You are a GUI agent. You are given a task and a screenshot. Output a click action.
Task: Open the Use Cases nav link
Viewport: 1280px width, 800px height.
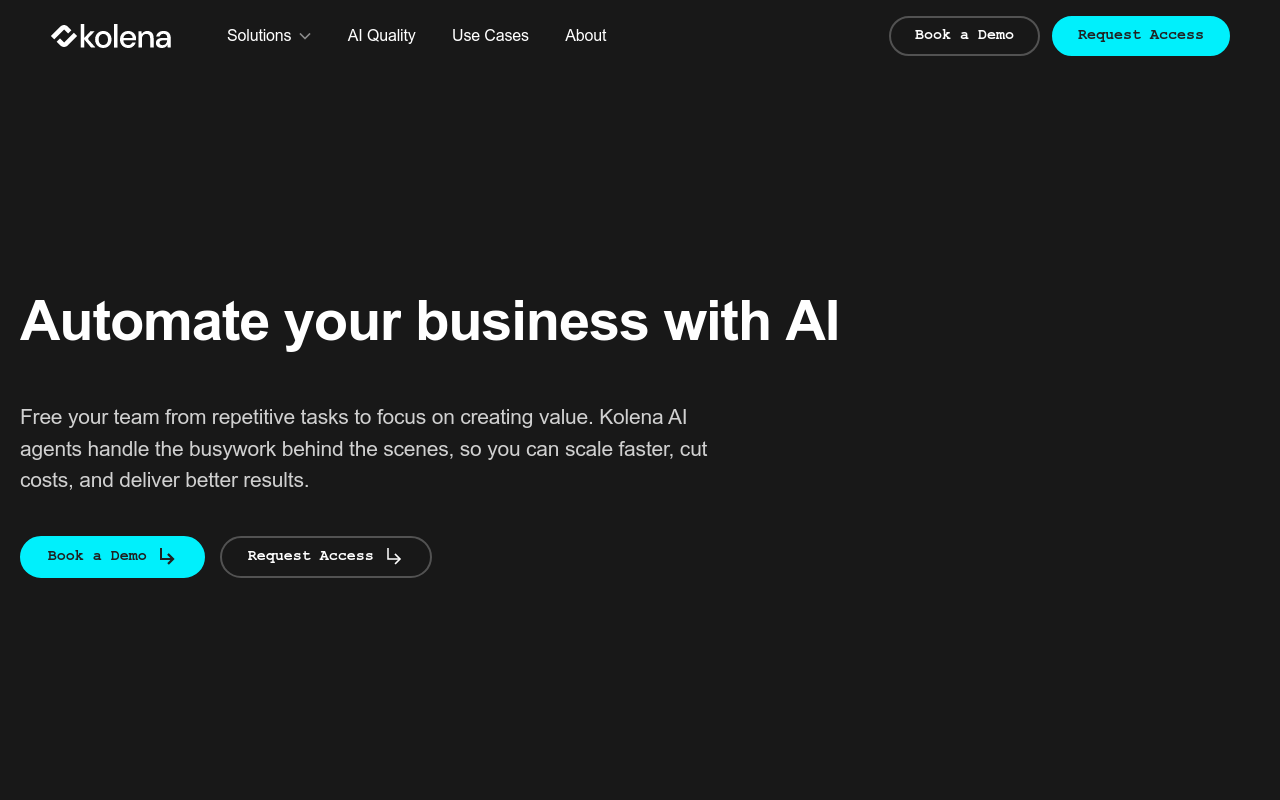[490, 36]
